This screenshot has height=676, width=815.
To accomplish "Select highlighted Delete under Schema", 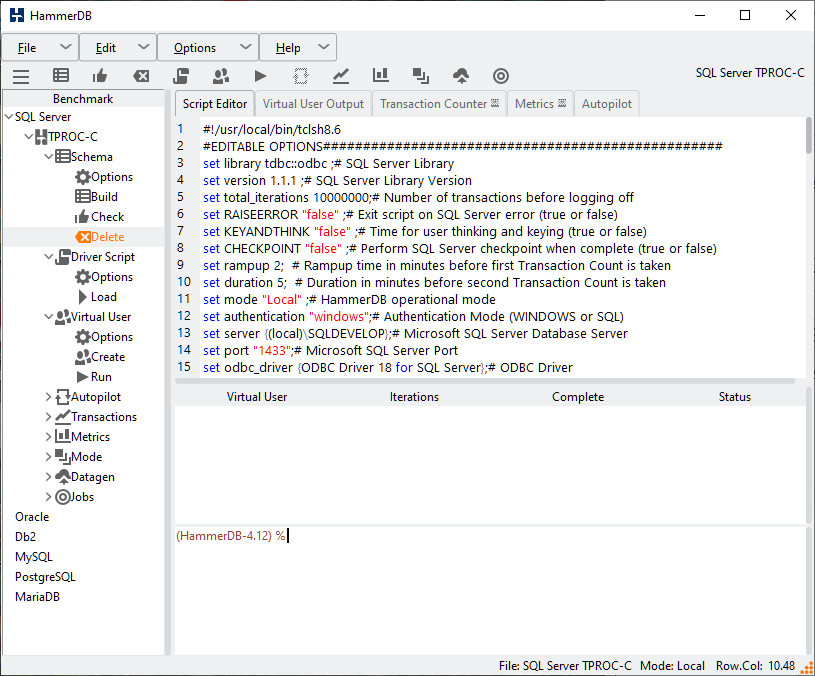I will point(100,237).
